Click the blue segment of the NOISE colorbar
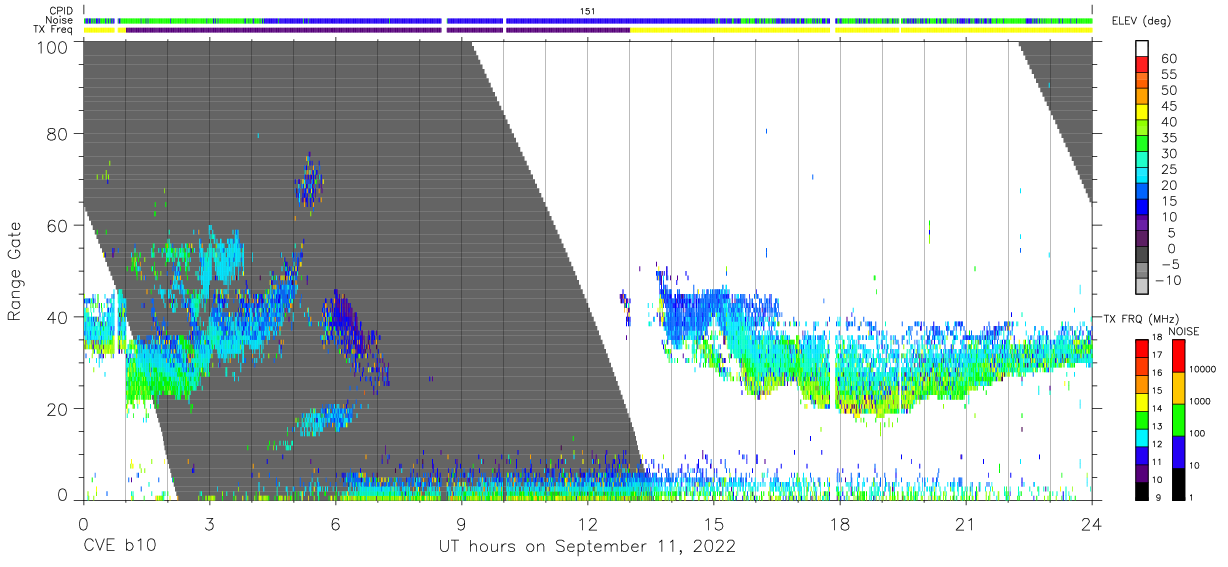Screen dimensions: 1228x567 pos(1180,451)
